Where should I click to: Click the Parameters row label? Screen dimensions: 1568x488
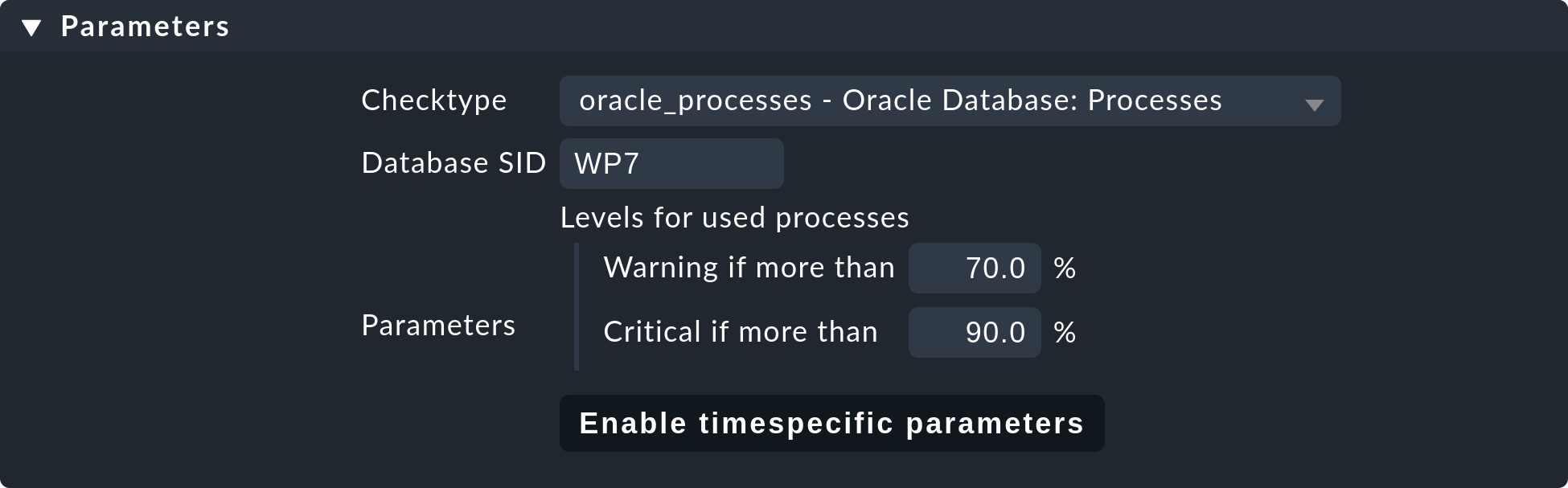(x=438, y=326)
